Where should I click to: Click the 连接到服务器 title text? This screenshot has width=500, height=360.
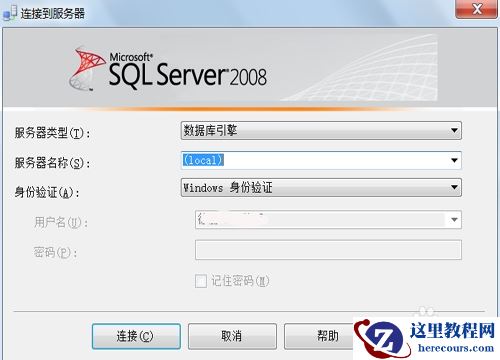[x=53, y=14]
